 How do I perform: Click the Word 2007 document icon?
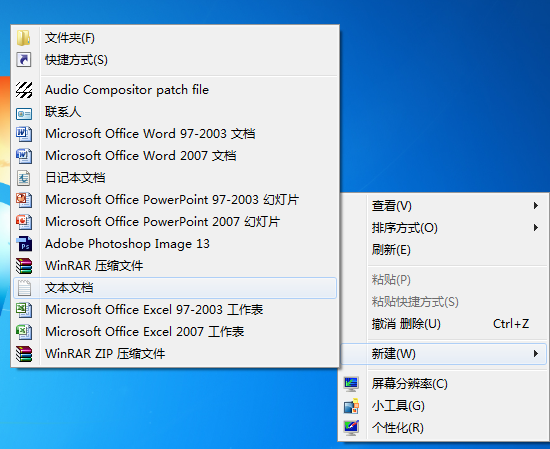tap(24, 156)
